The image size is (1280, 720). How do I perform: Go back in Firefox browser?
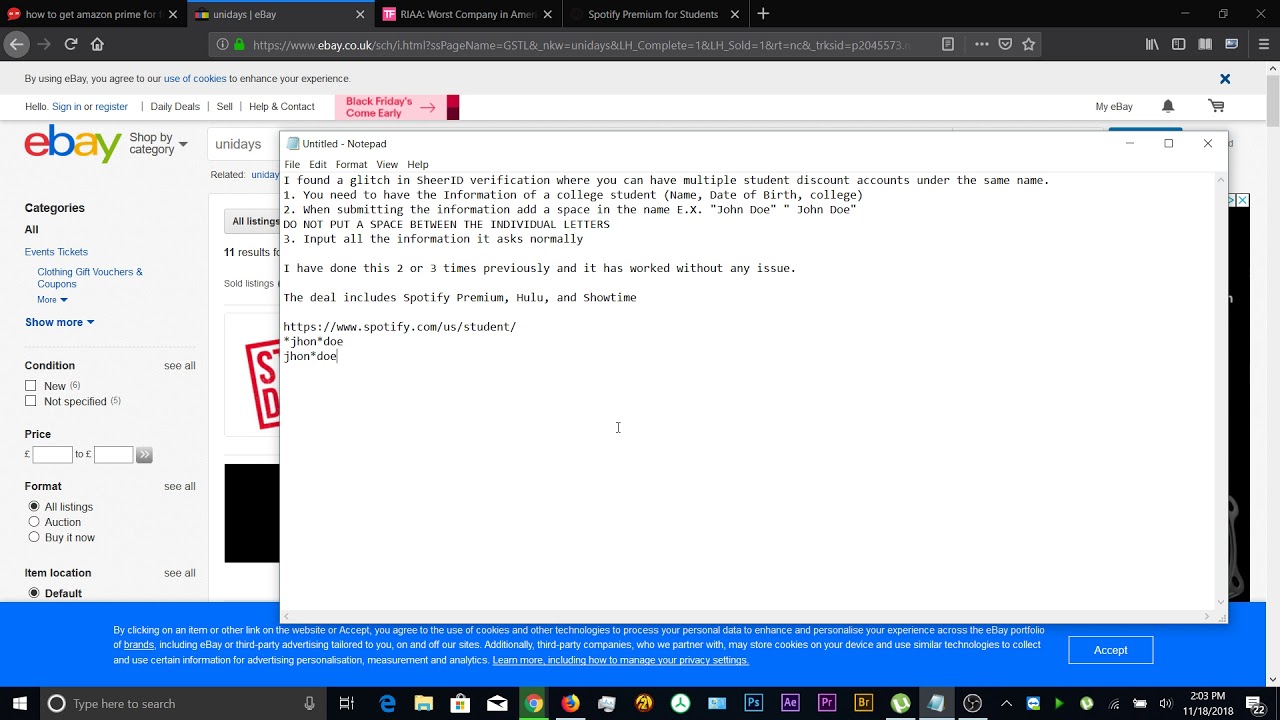click(x=16, y=44)
